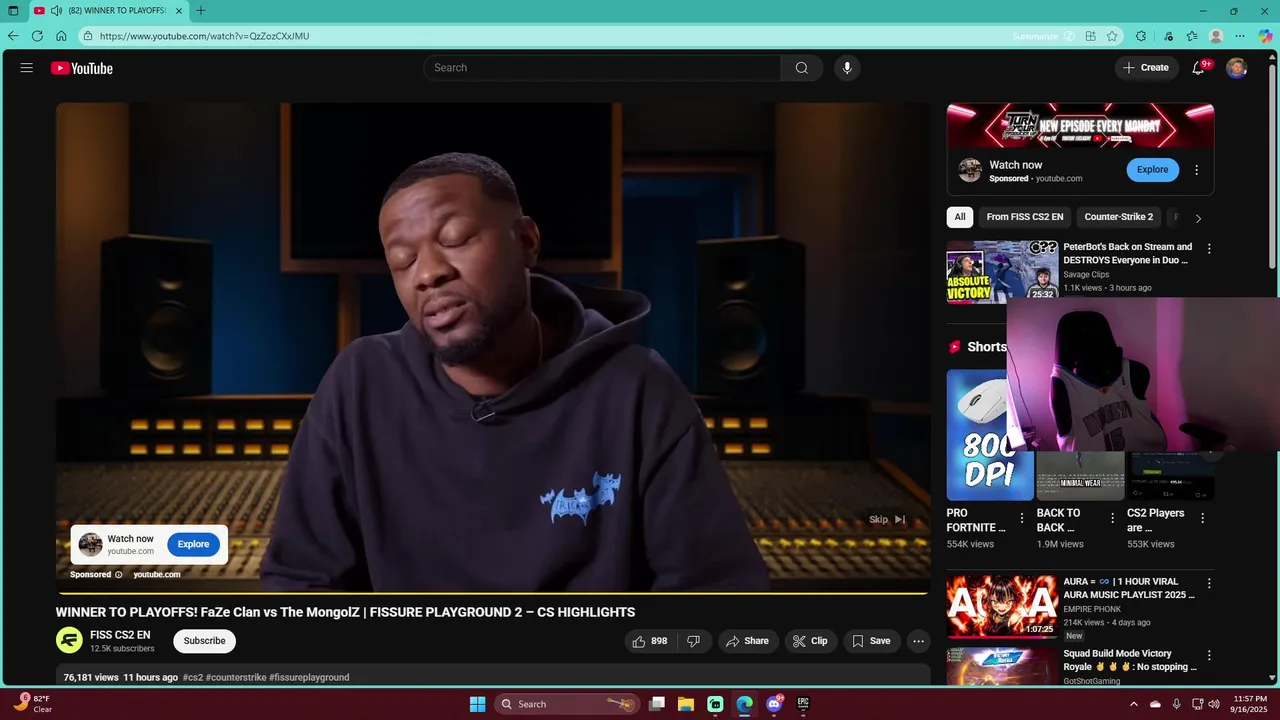
Task: Click the YouTube search input field
Action: (602, 68)
